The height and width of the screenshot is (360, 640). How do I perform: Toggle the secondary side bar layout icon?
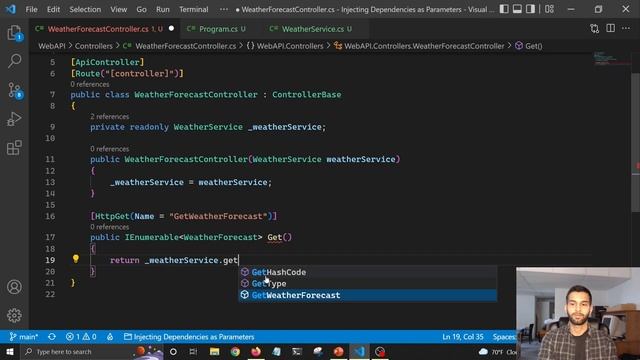530,9
